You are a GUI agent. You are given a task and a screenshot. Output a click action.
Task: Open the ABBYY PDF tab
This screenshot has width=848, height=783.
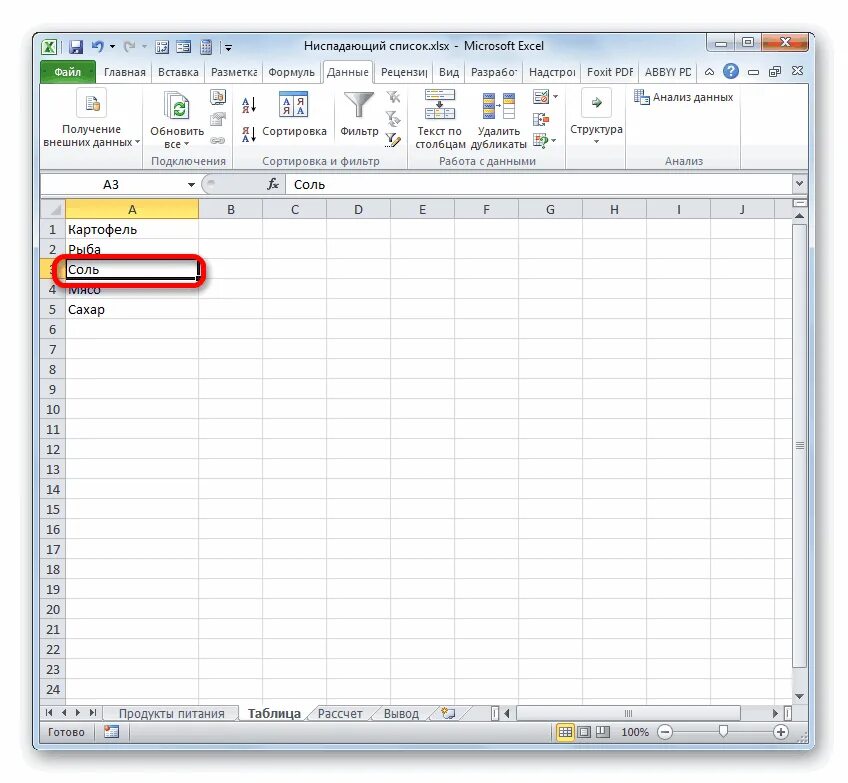668,72
